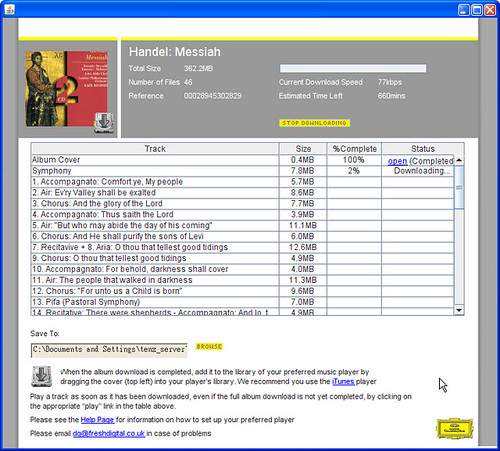This screenshot has height=451, width=500.
Task: Click the download icon beside instructions text
Action: point(42,376)
